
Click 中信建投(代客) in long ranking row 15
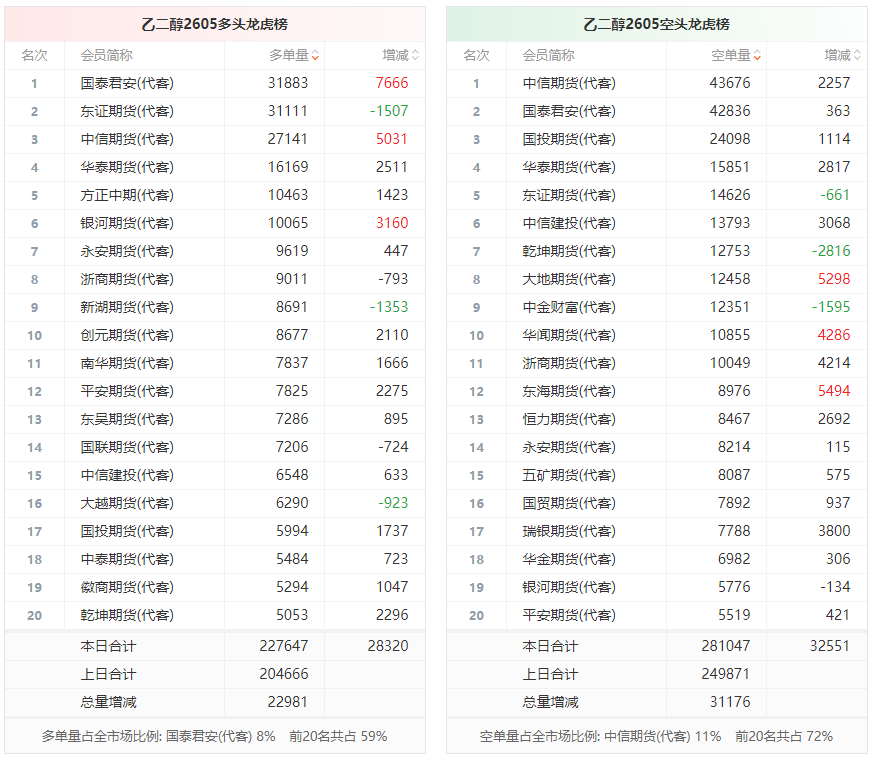127,475
